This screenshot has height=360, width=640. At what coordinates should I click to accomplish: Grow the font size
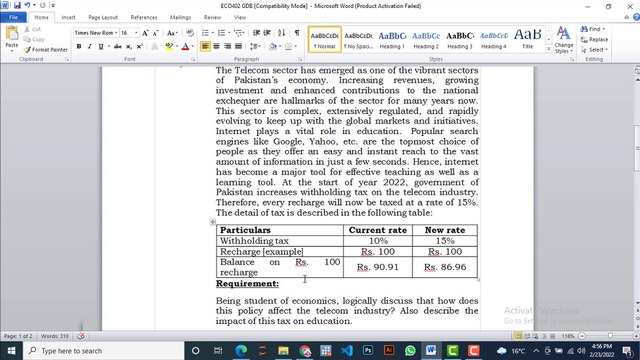coord(145,33)
